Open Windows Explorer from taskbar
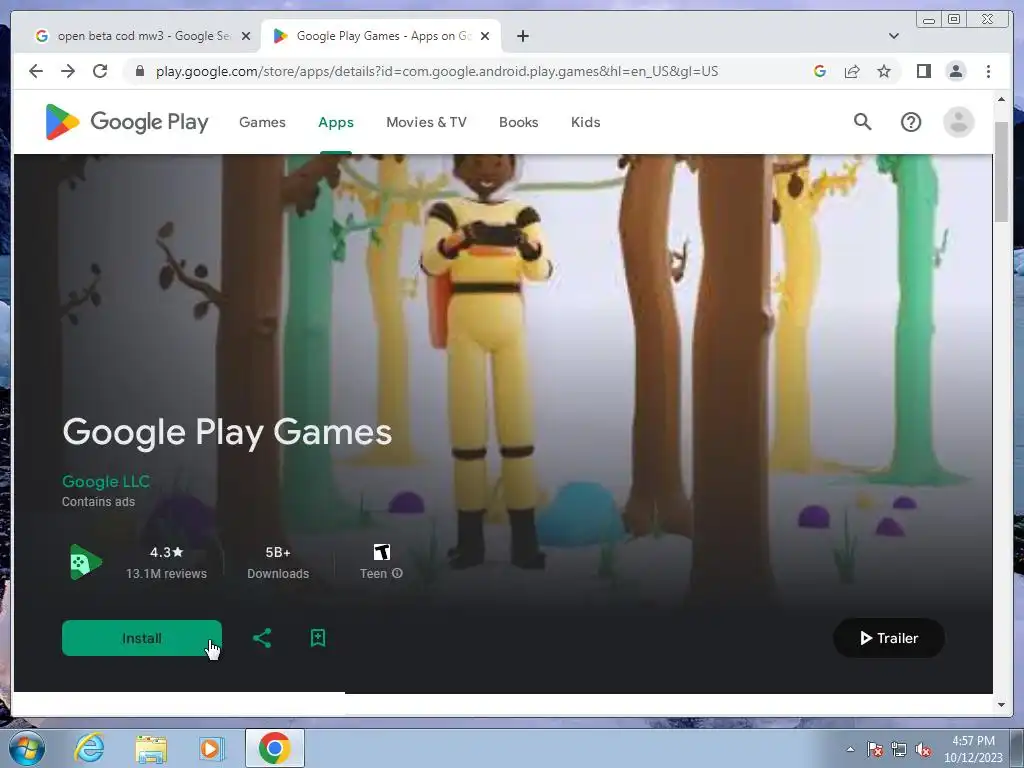Viewport: 1024px width, 768px height. [151, 748]
